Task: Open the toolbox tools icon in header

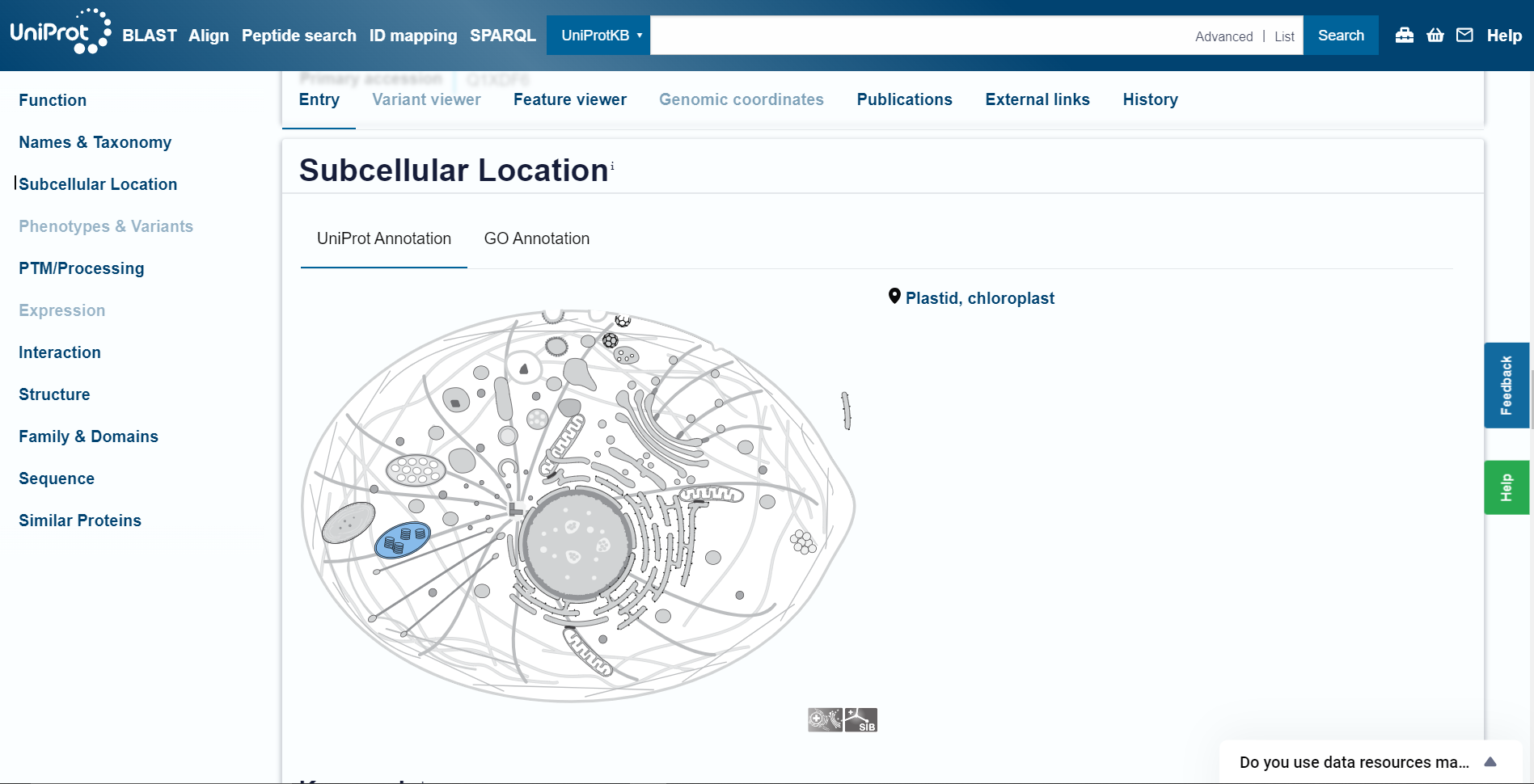Action: [1405, 35]
